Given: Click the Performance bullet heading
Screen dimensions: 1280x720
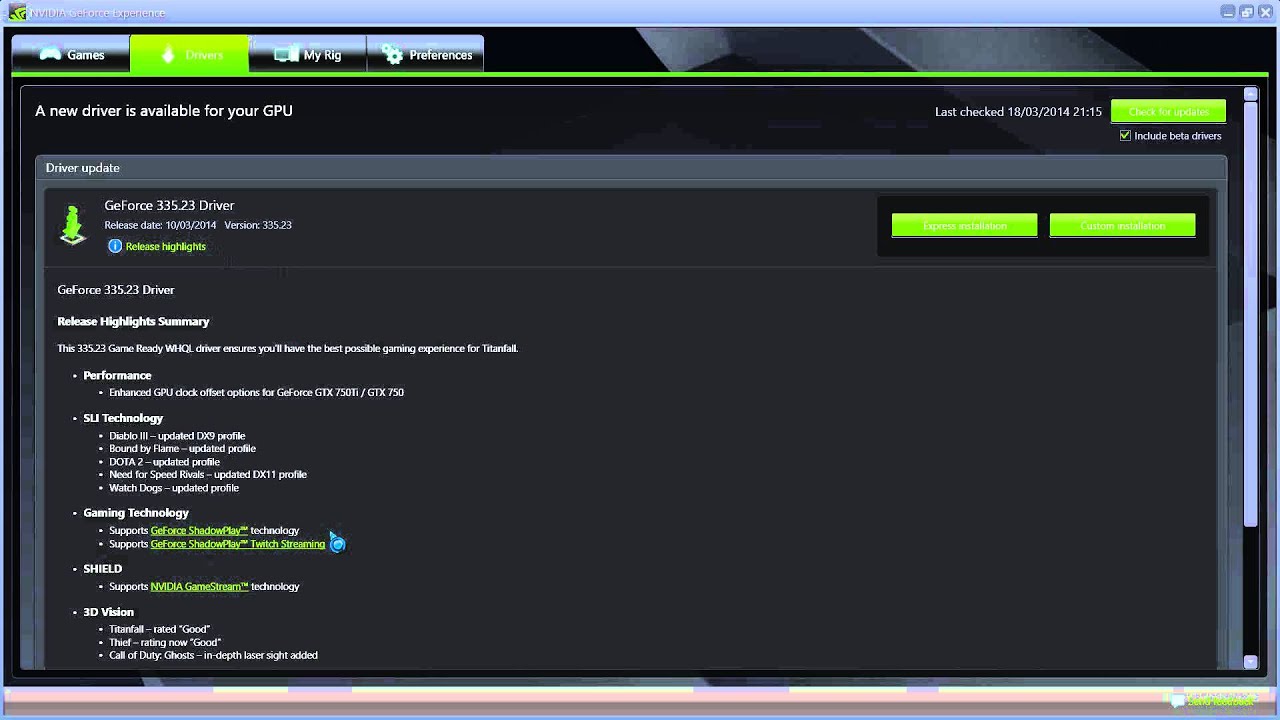Looking at the screenshot, I should click(117, 375).
